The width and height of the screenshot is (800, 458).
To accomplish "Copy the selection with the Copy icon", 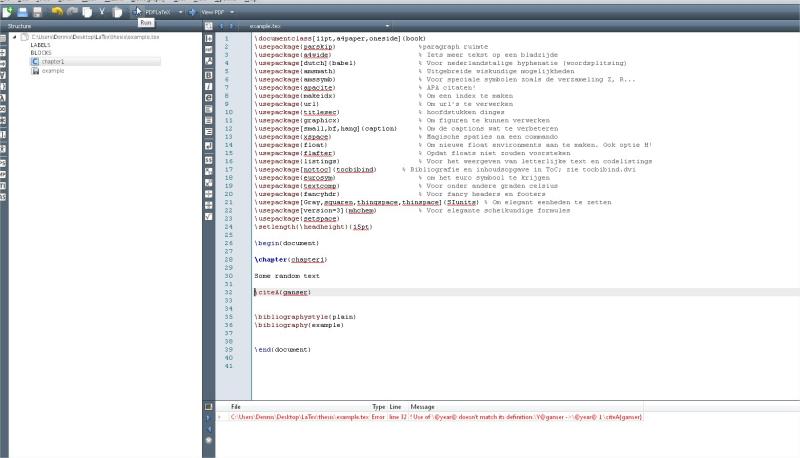I will (x=87, y=11).
